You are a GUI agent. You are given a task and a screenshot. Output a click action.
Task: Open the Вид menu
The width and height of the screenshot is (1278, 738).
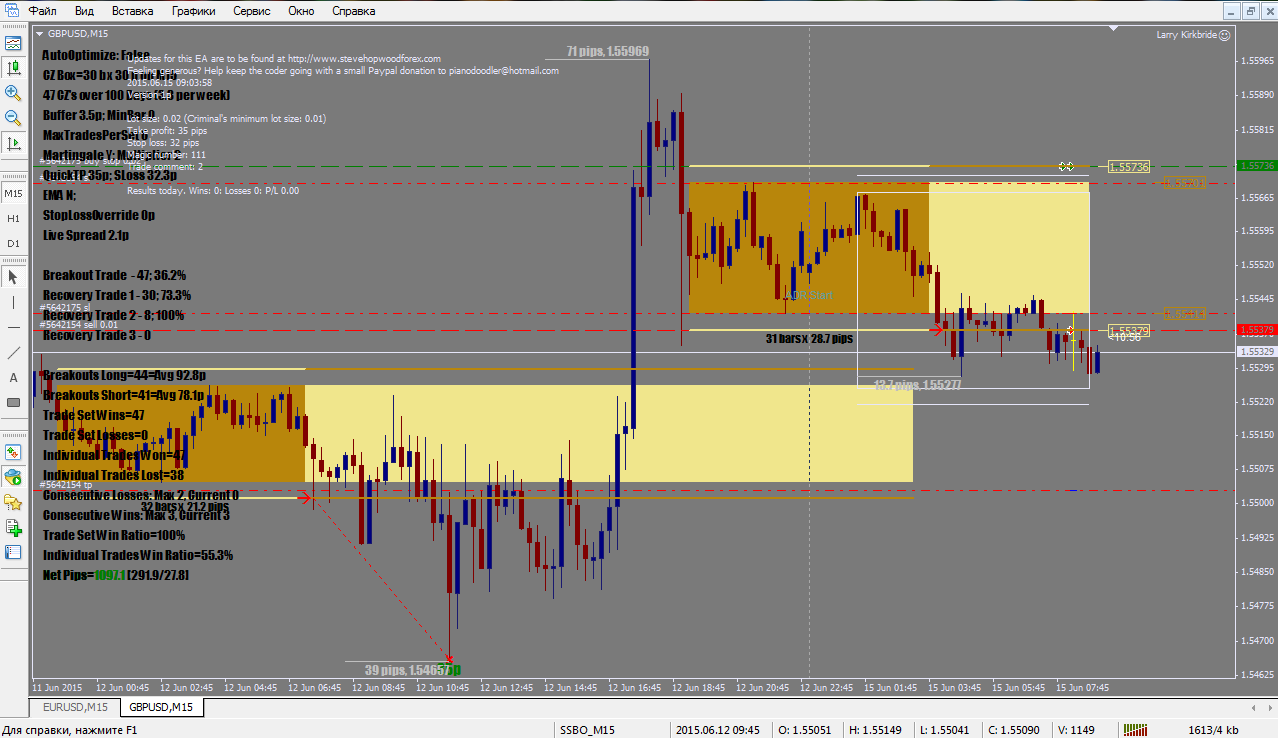[85, 11]
